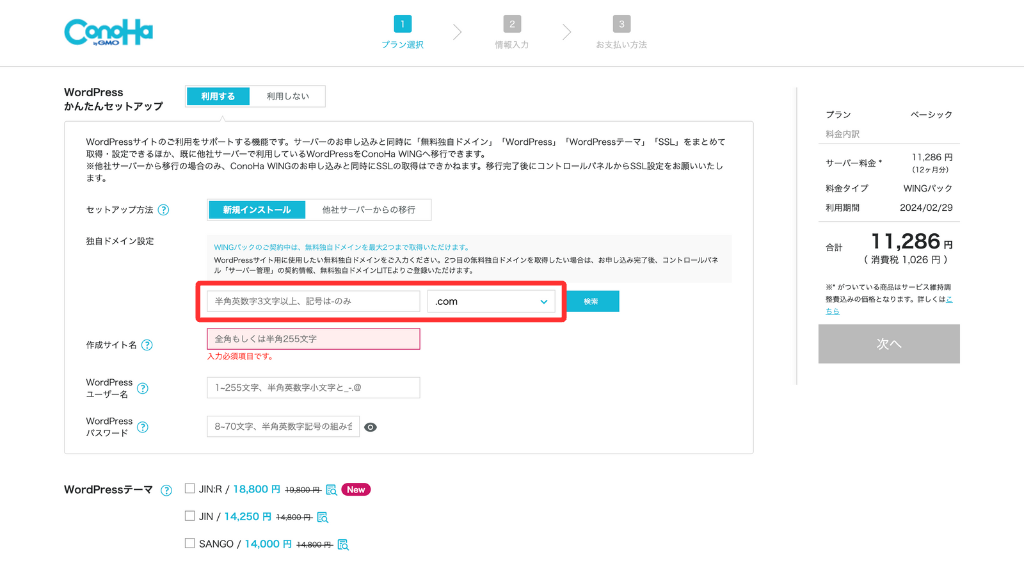This screenshot has height=561, width=1024.
Task: Focus the WordPress ユーザー名 input field
Action: 313,388
